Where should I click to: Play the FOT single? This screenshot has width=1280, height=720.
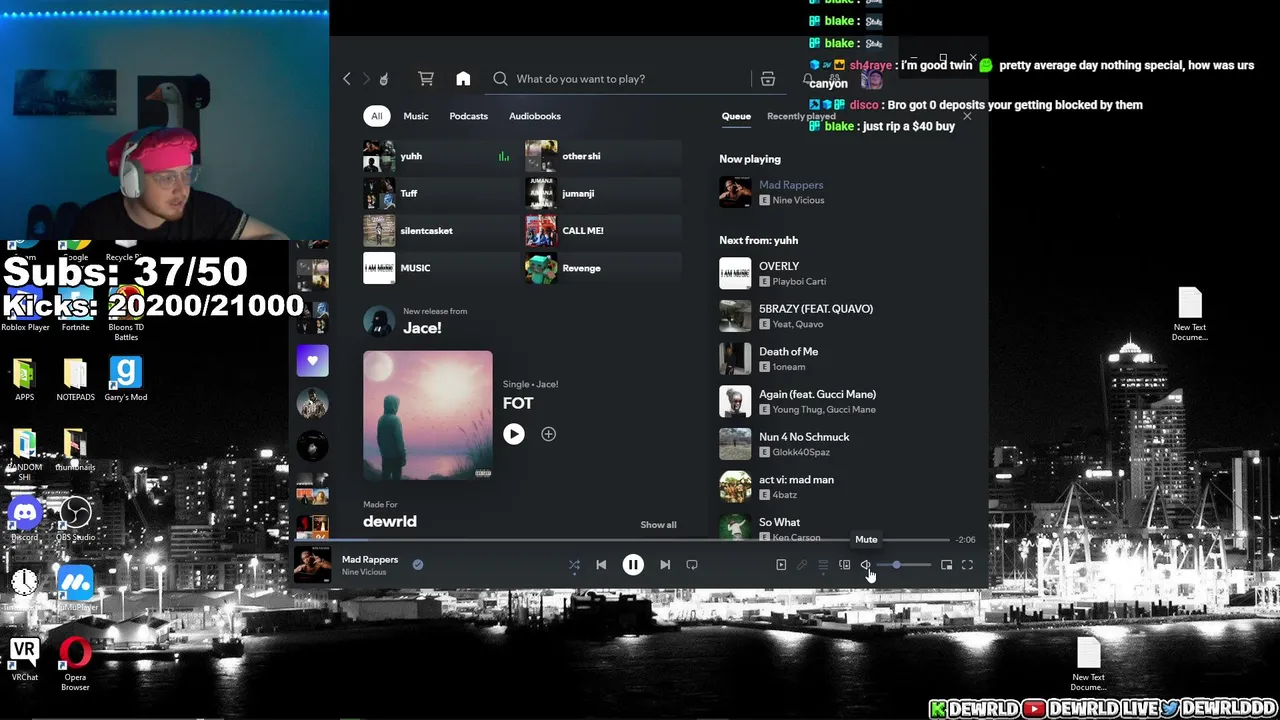[514, 434]
